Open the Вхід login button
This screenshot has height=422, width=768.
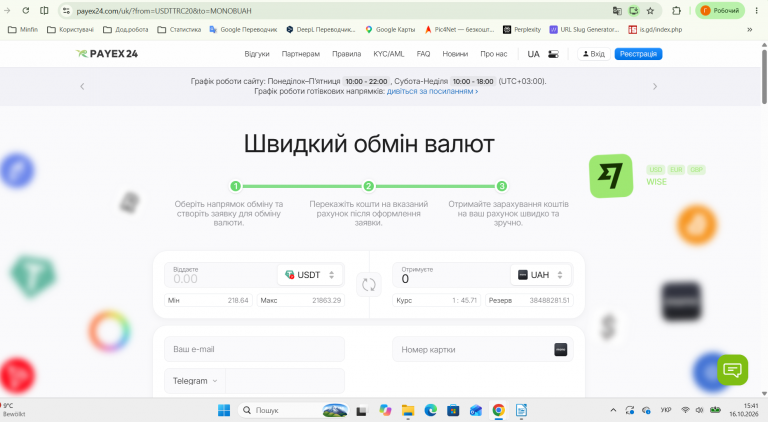click(x=594, y=54)
